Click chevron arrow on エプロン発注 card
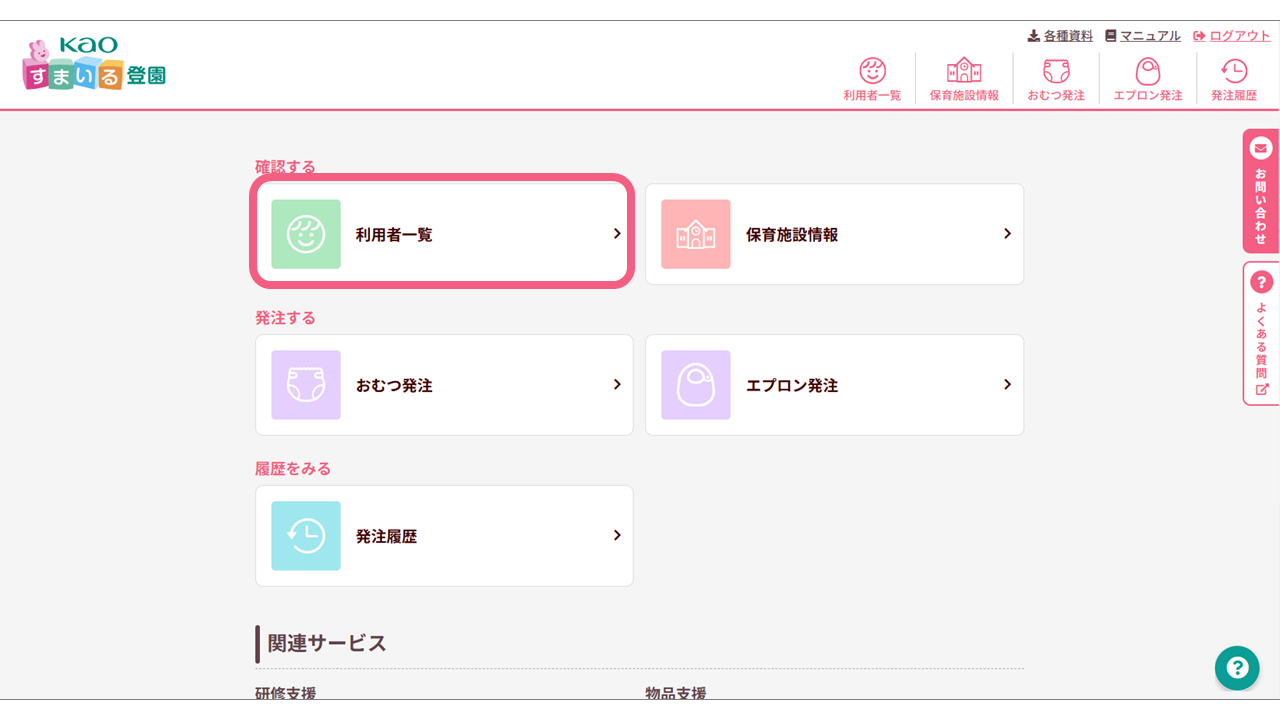Screen dimensions: 1280x720 [1007, 385]
